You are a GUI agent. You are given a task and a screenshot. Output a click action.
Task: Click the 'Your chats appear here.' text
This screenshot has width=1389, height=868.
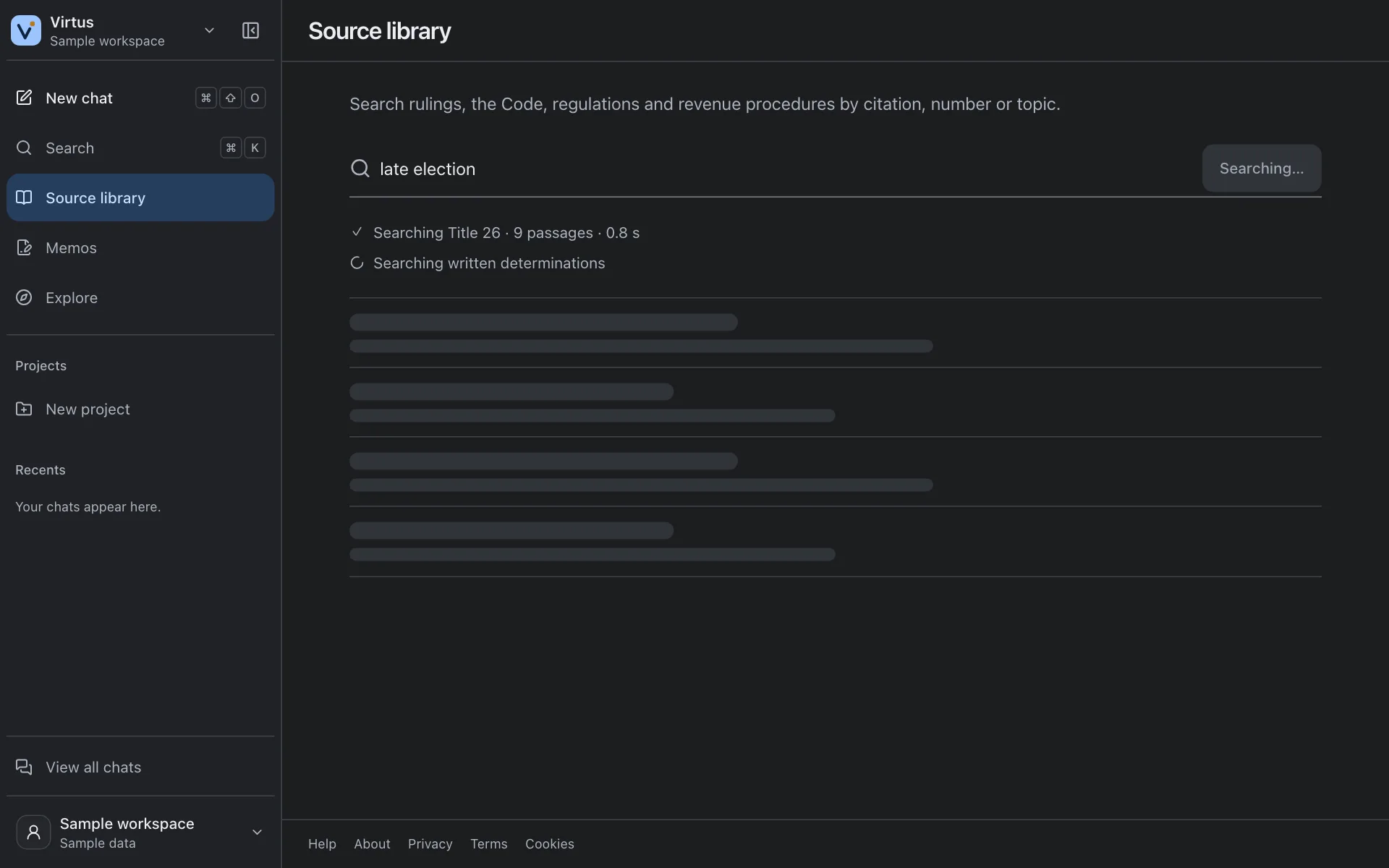(88, 507)
